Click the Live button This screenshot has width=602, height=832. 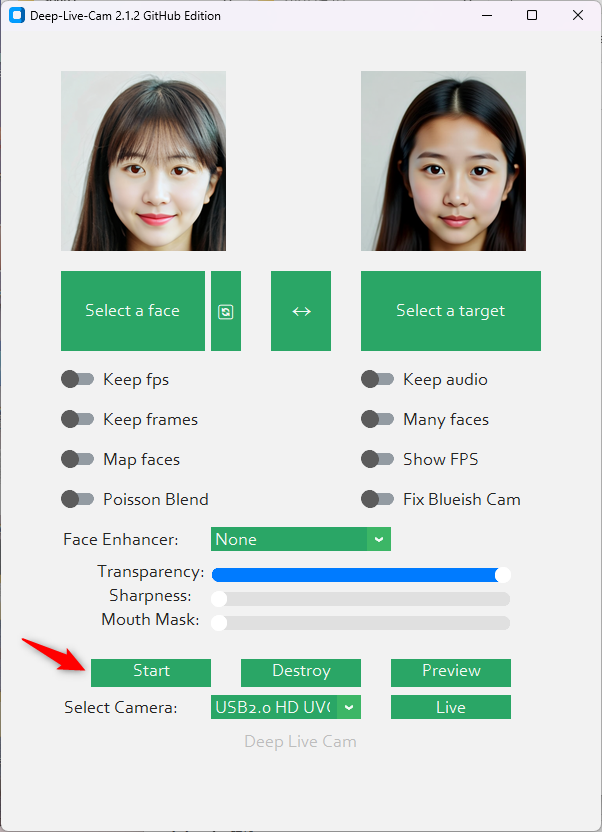[x=451, y=707]
